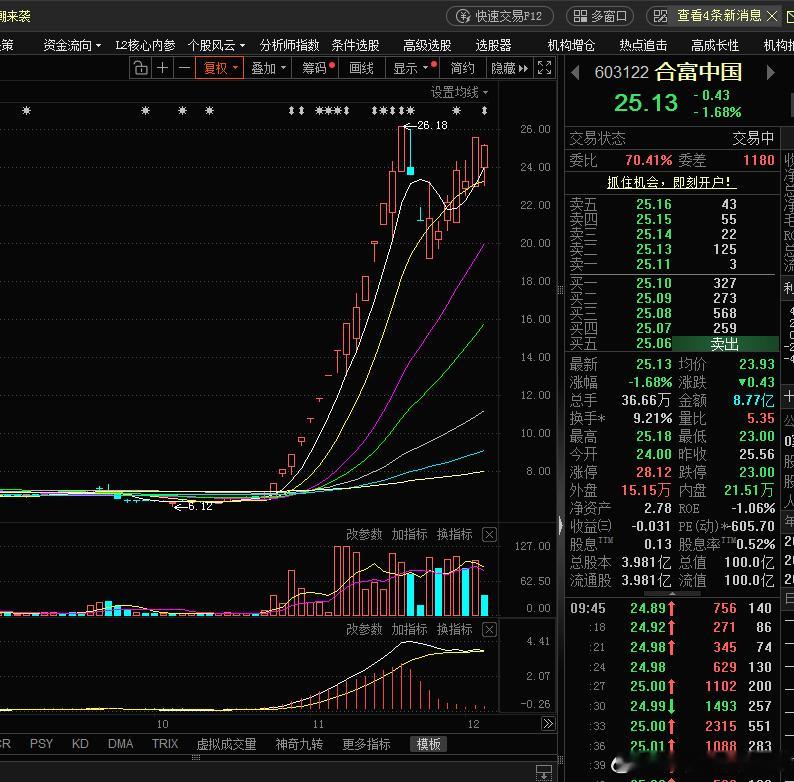This screenshot has height=782, width=794.
Task: Open 选股器 menu item
Action: 493,46
